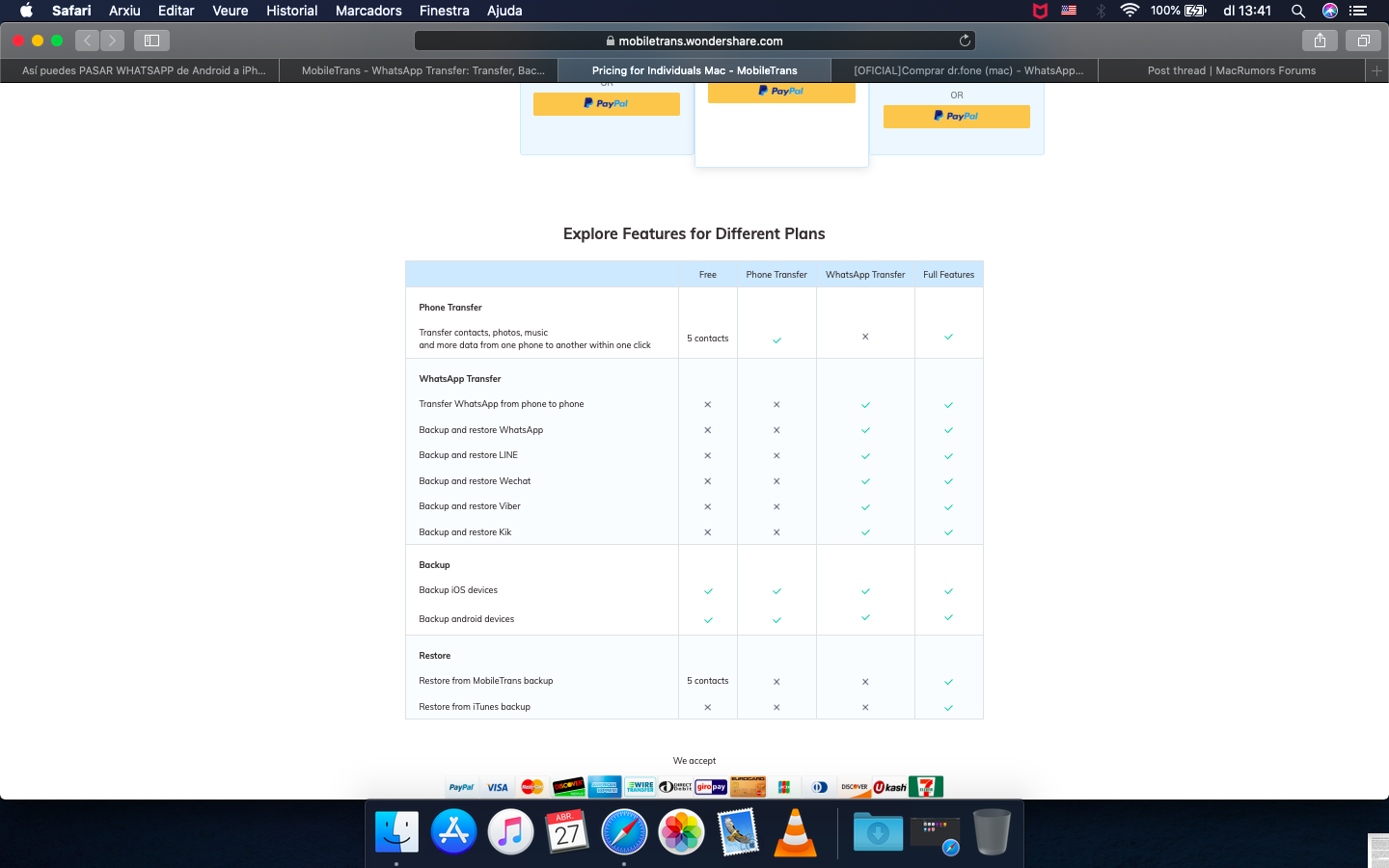1389x868 pixels.
Task: Click 'Backup android devices' row label
Action: [x=467, y=619]
